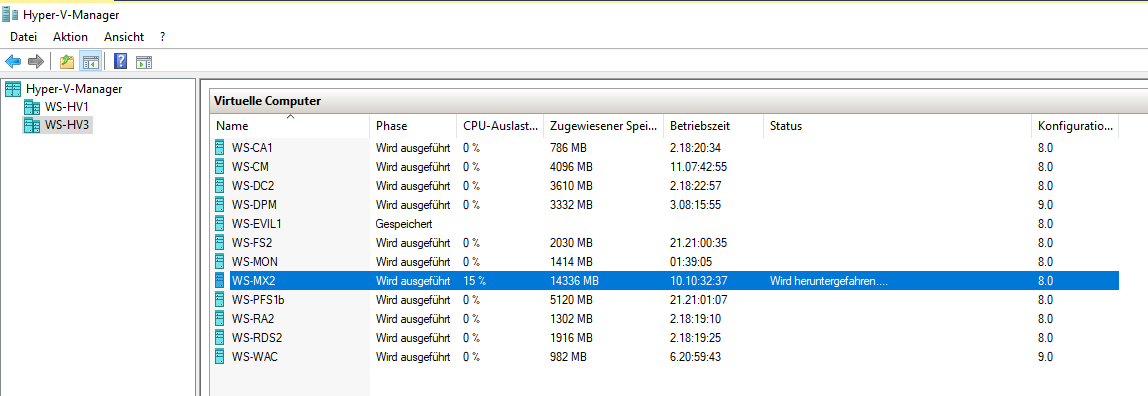Click the 4096 MB memory of WS-CM
This screenshot has height=396, width=1148.
tap(571, 166)
